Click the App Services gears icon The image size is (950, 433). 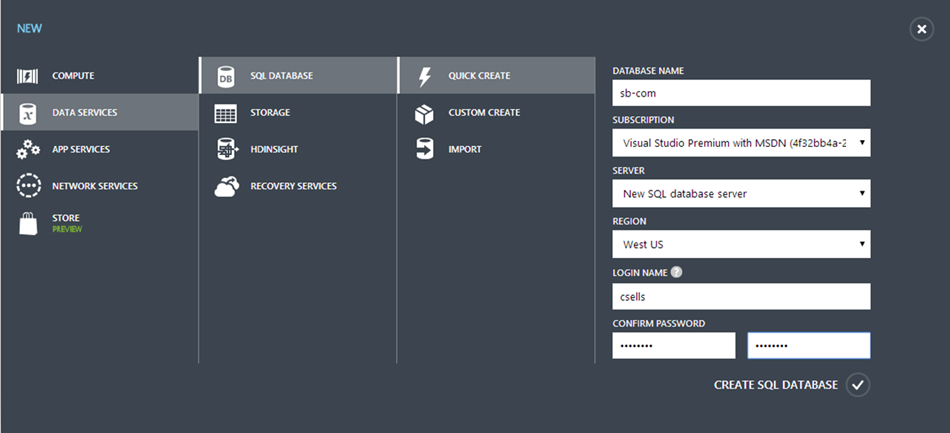pos(28,150)
